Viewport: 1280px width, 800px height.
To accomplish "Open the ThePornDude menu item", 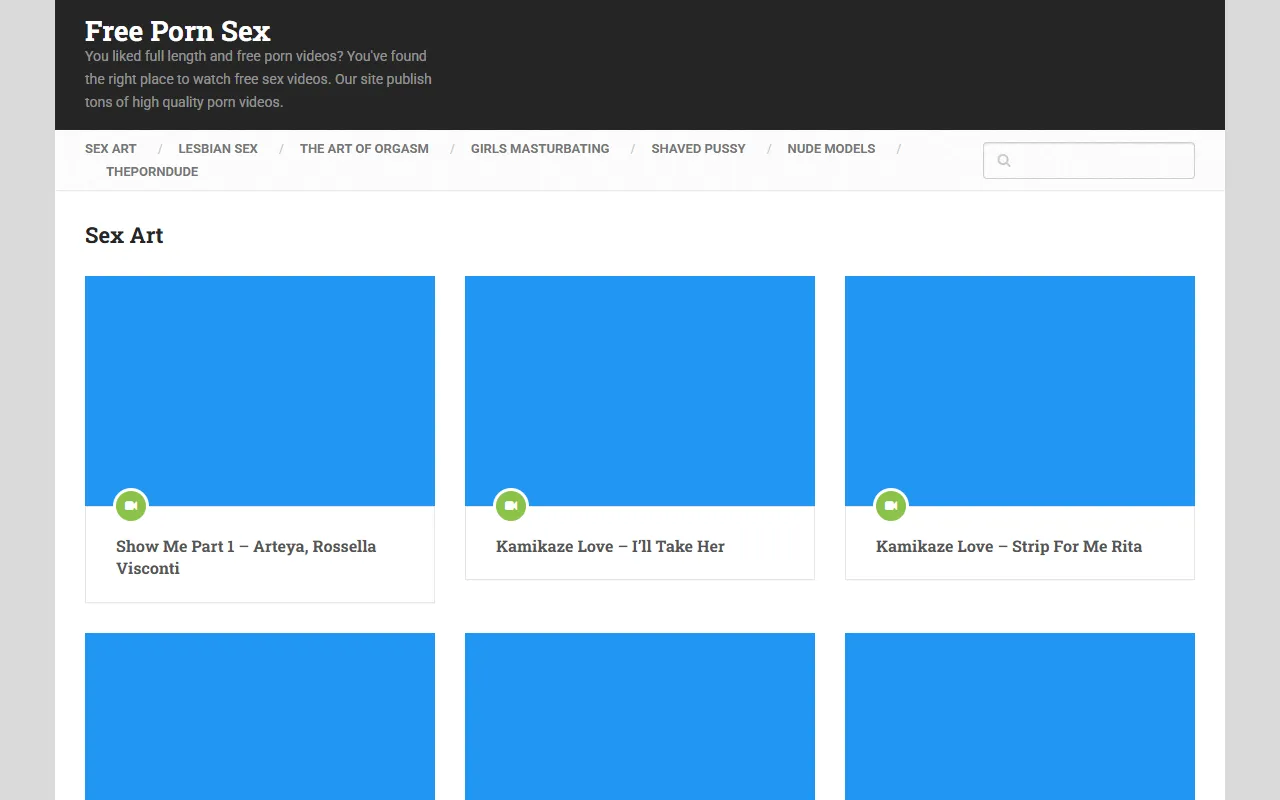I will pyautogui.click(x=152, y=172).
